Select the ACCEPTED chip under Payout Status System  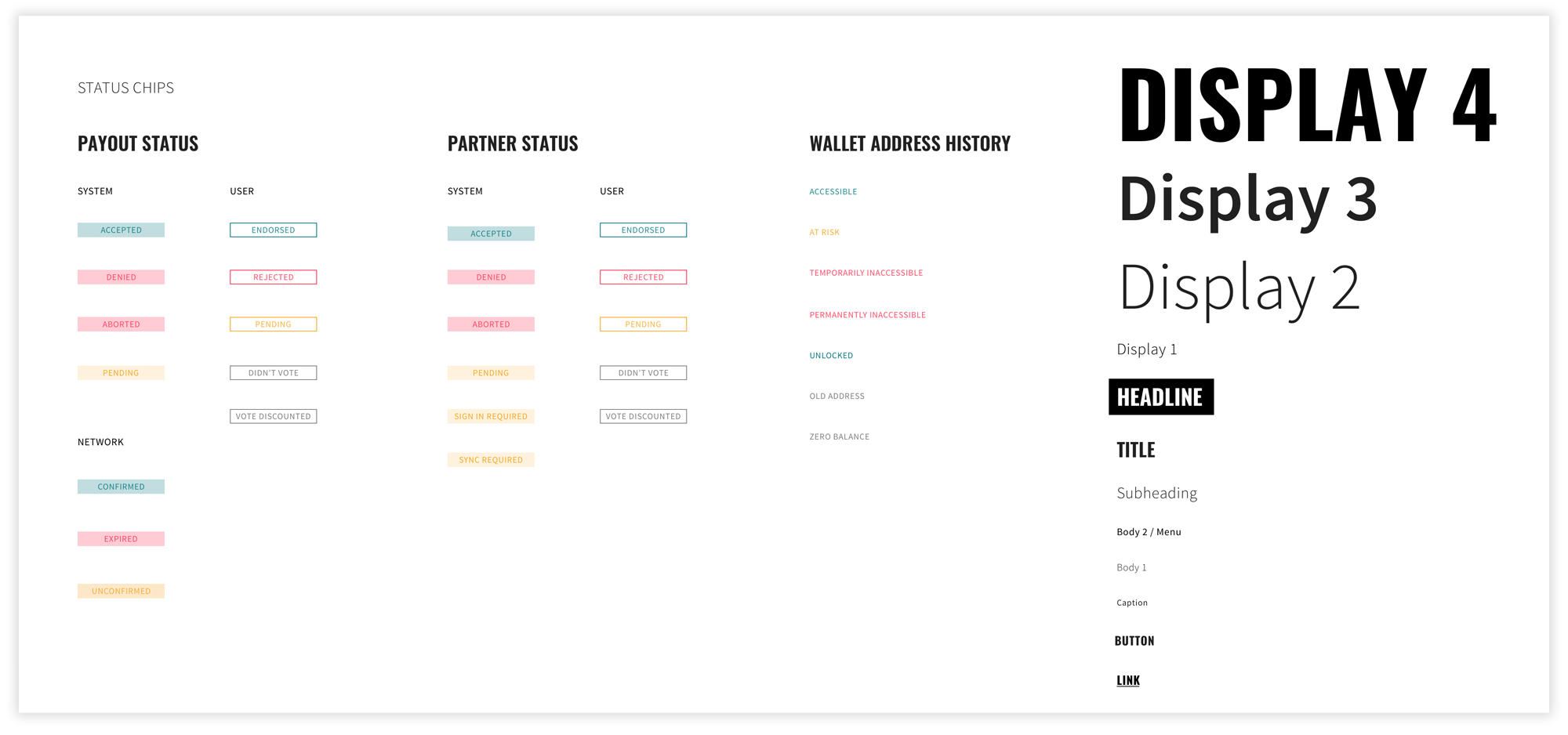[121, 230]
